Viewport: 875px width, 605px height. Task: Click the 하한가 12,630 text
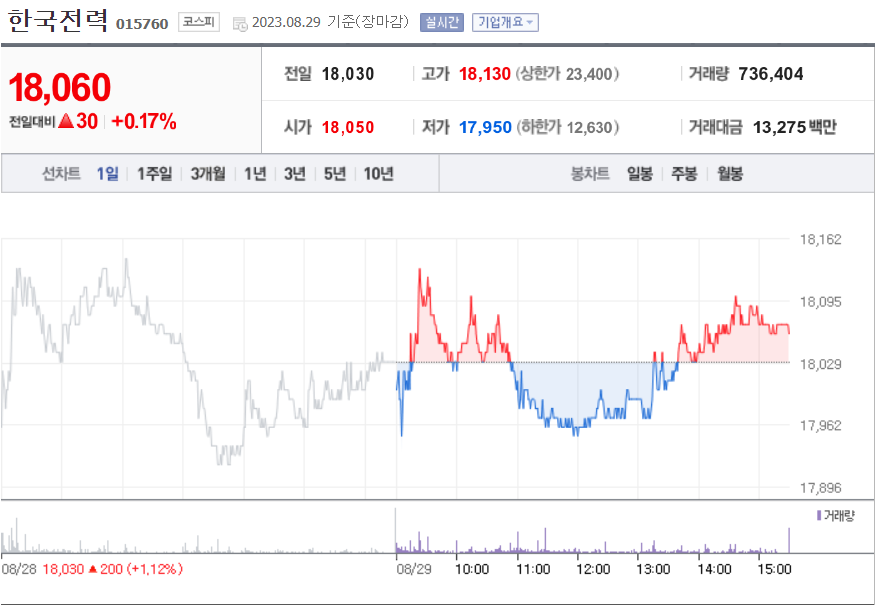click(567, 127)
